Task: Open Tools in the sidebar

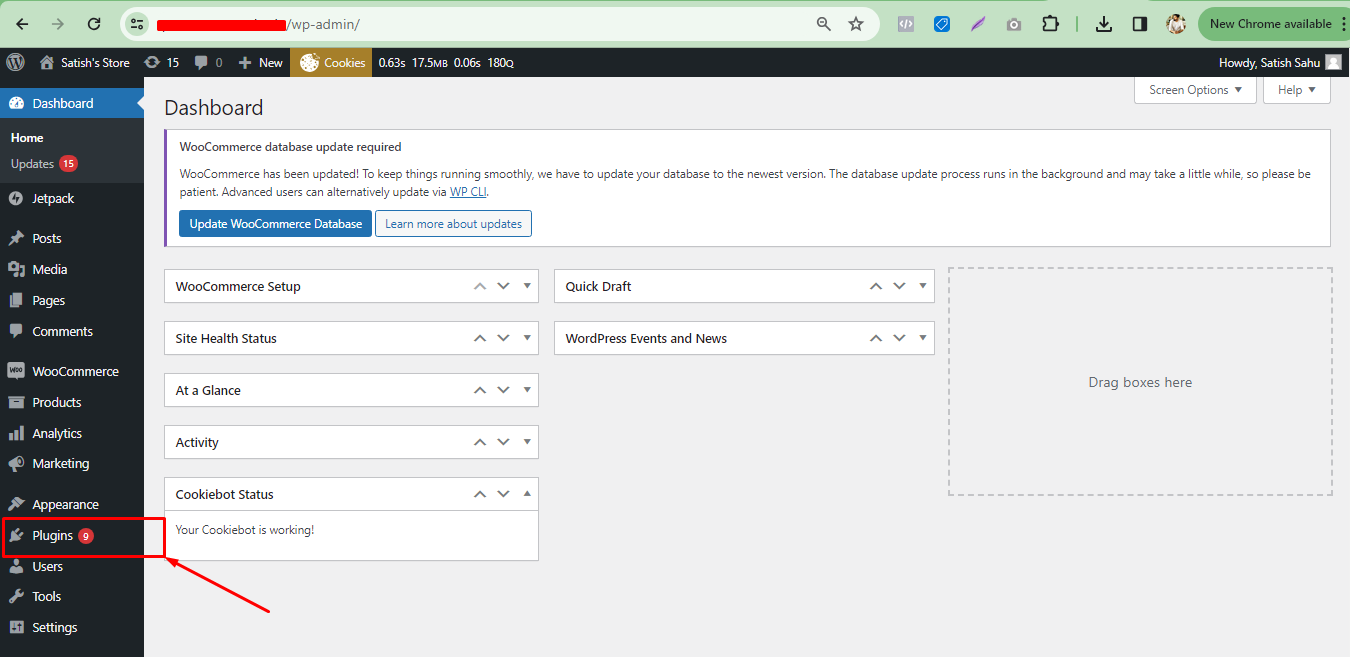Action: [x=72, y=596]
